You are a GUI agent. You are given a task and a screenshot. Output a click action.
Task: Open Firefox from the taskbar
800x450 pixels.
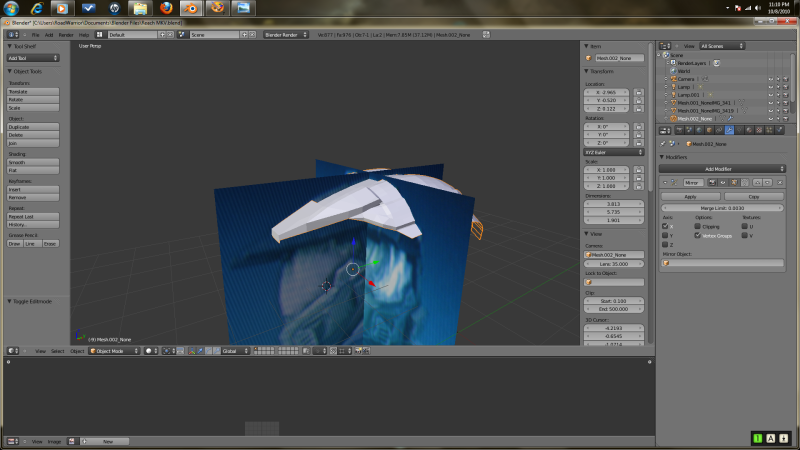pyautogui.click(x=166, y=8)
